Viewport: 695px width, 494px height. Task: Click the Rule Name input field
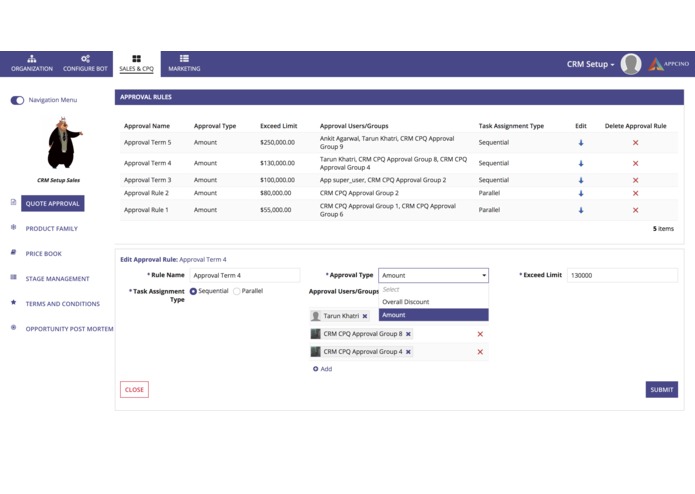click(245, 275)
